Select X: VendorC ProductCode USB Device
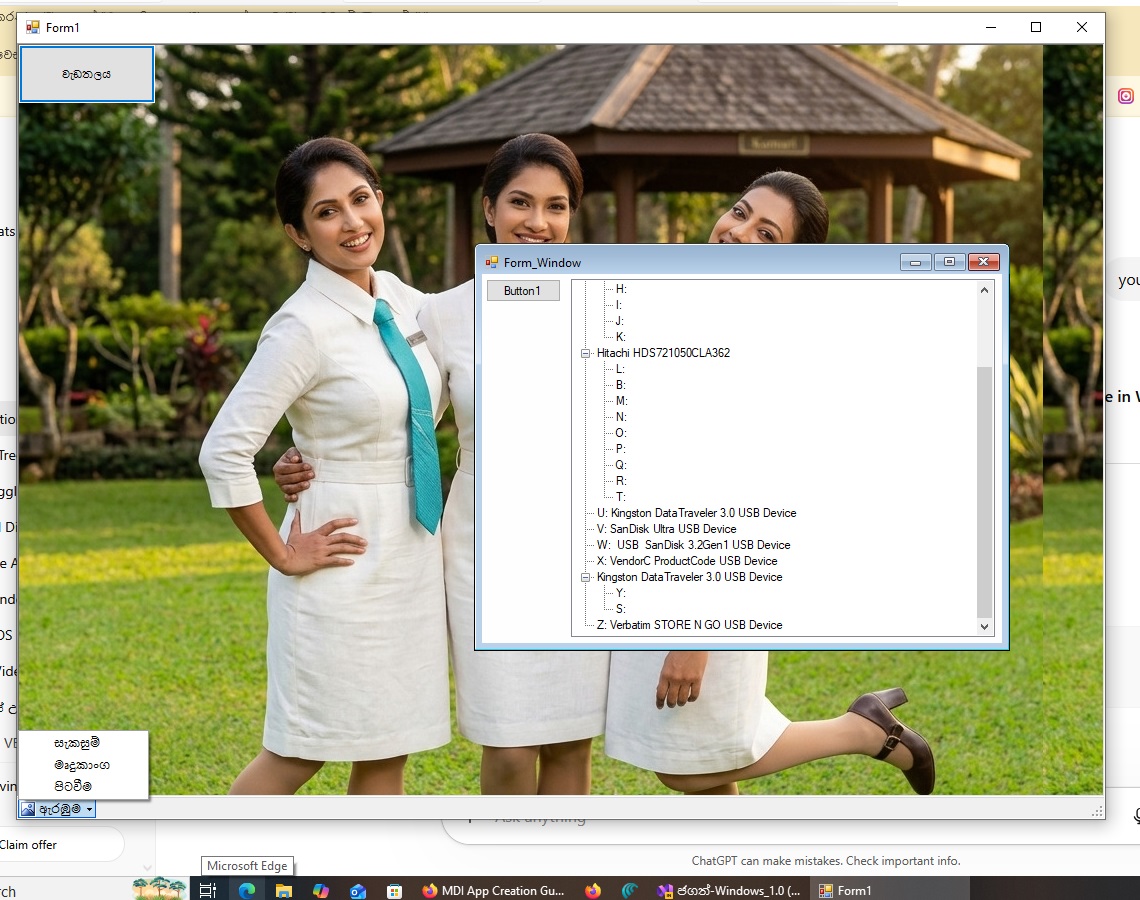The image size is (1140, 900). coord(687,561)
